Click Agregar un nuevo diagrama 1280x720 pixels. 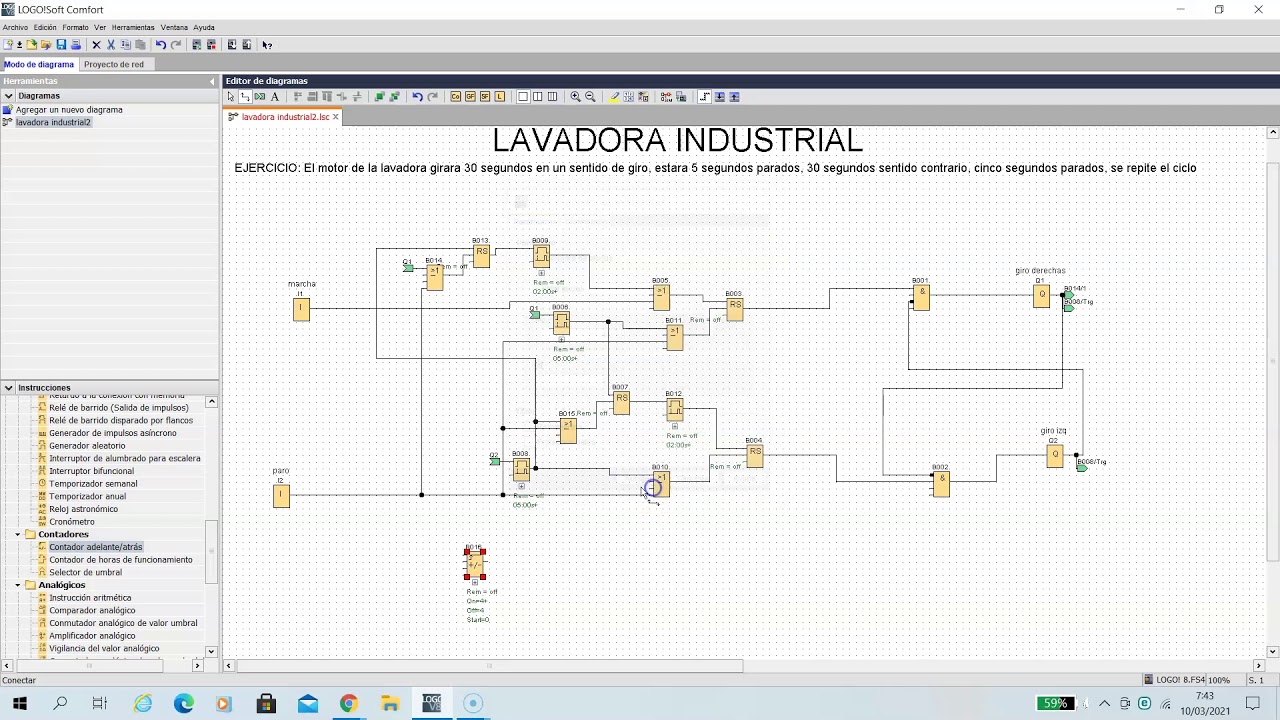click(69, 110)
